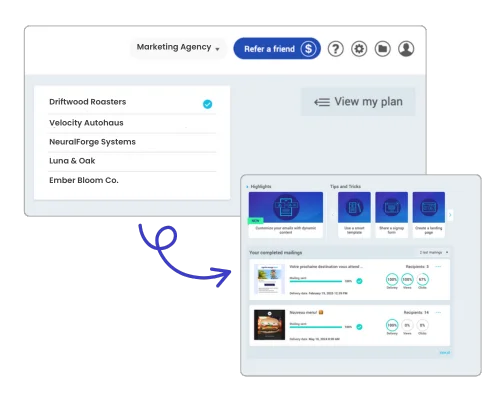Go to next Tips and Tricks slide
The image size is (500, 400).
tap(450, 215)
